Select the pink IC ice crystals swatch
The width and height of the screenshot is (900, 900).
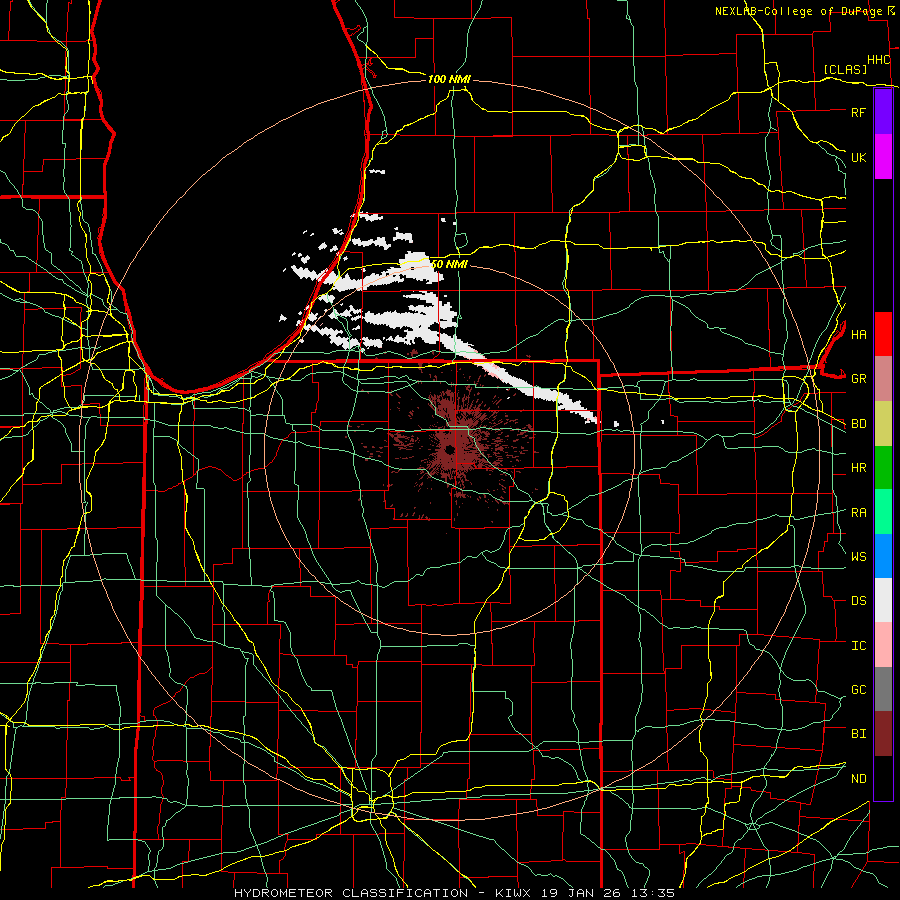pos(883,645)
